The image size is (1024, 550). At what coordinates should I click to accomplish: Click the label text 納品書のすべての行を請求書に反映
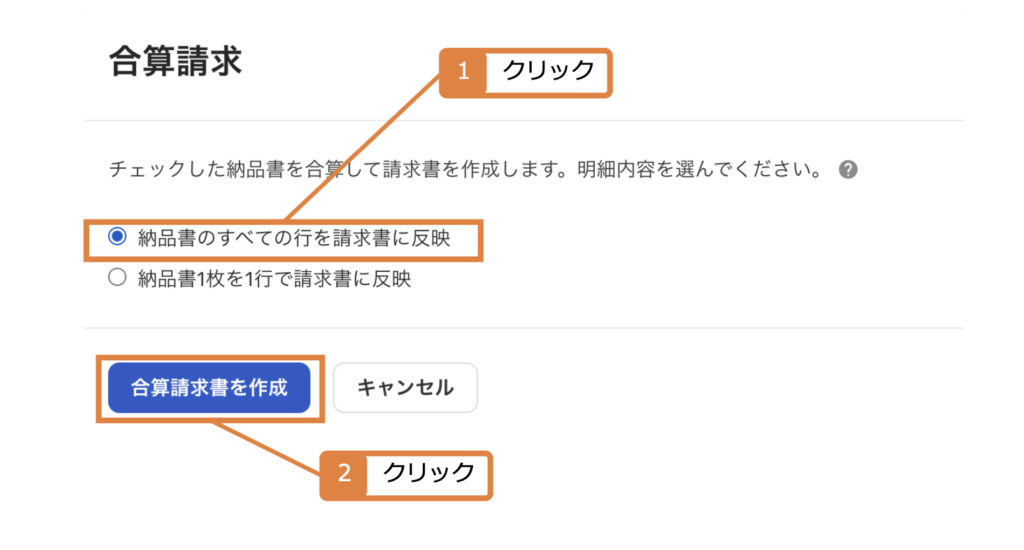click(294, 238)
